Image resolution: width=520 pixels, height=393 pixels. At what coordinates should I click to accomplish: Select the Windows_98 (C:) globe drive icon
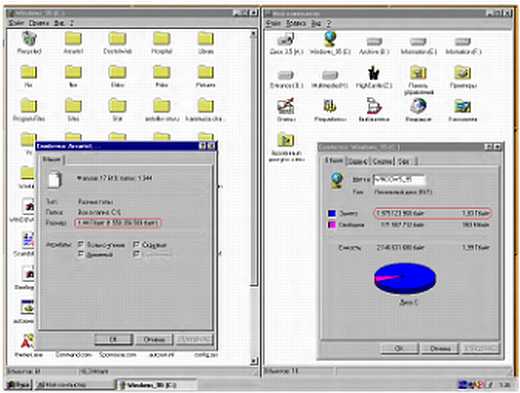coord(330,39)
